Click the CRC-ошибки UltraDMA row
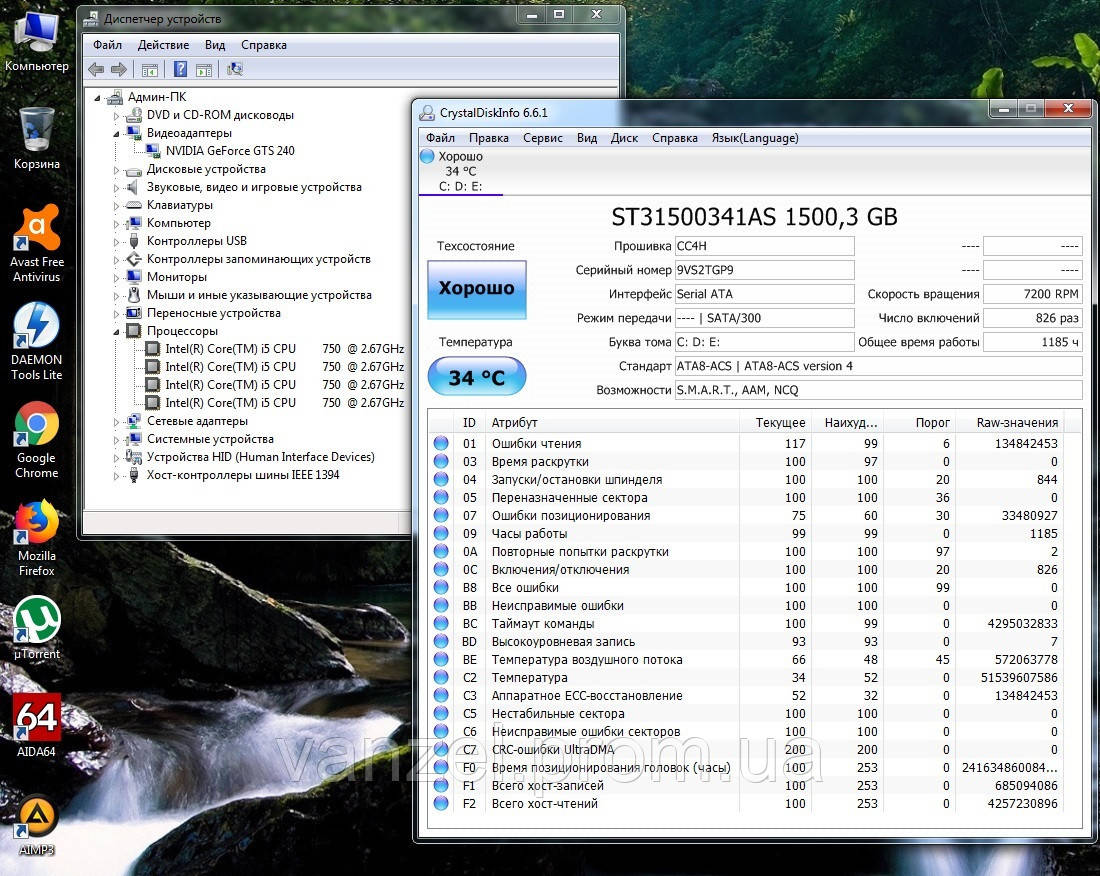The image size is (1100, 876). (746, 749)
